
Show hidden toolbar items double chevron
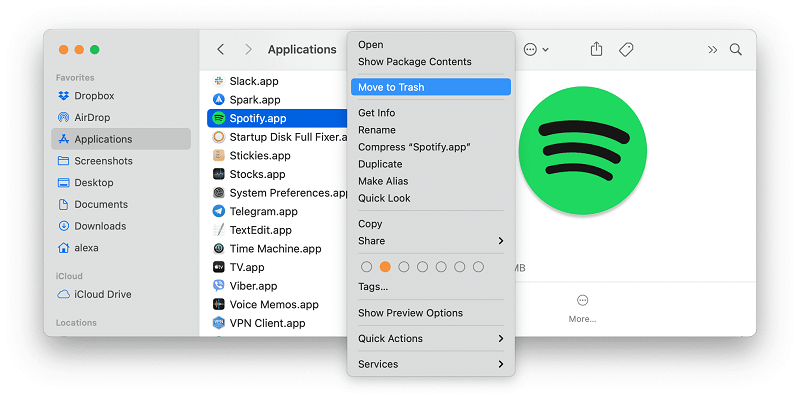[713, 50]
